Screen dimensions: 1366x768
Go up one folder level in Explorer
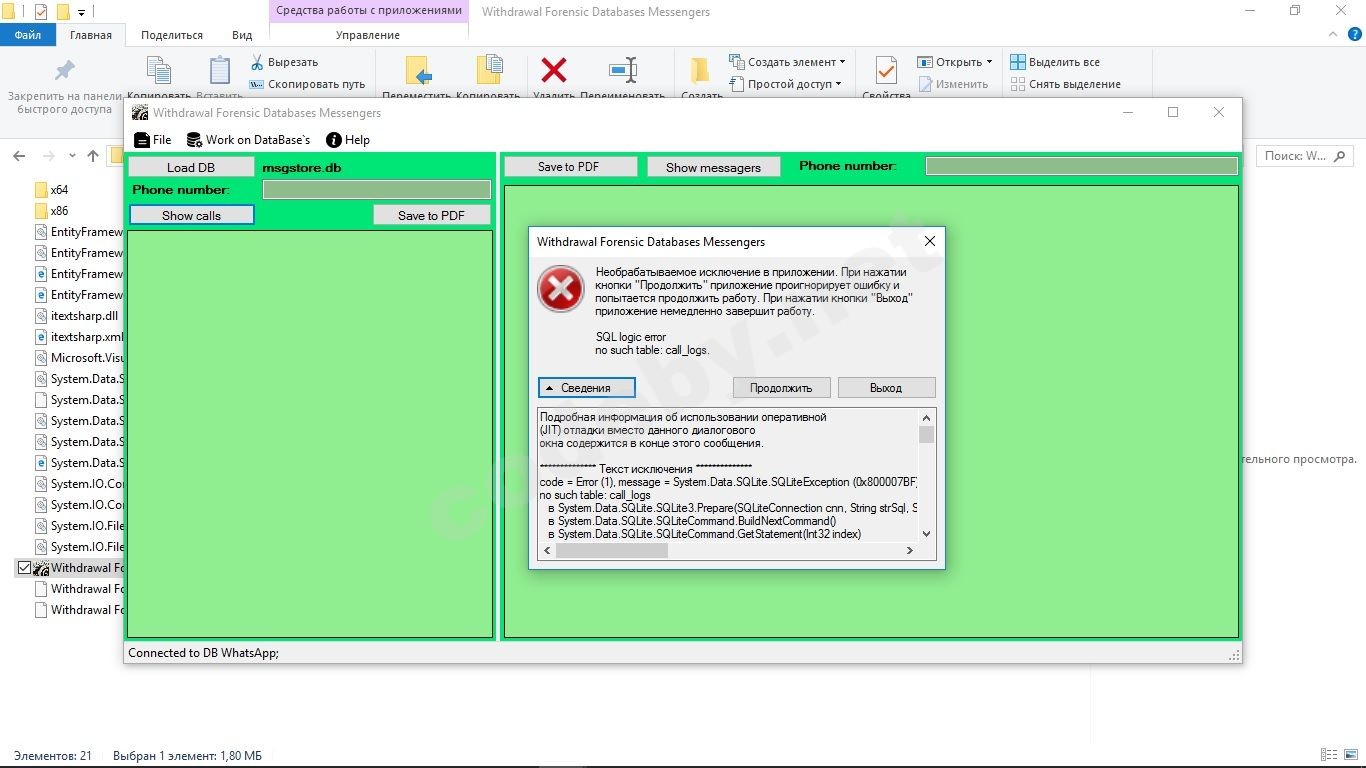click(93, 156)
